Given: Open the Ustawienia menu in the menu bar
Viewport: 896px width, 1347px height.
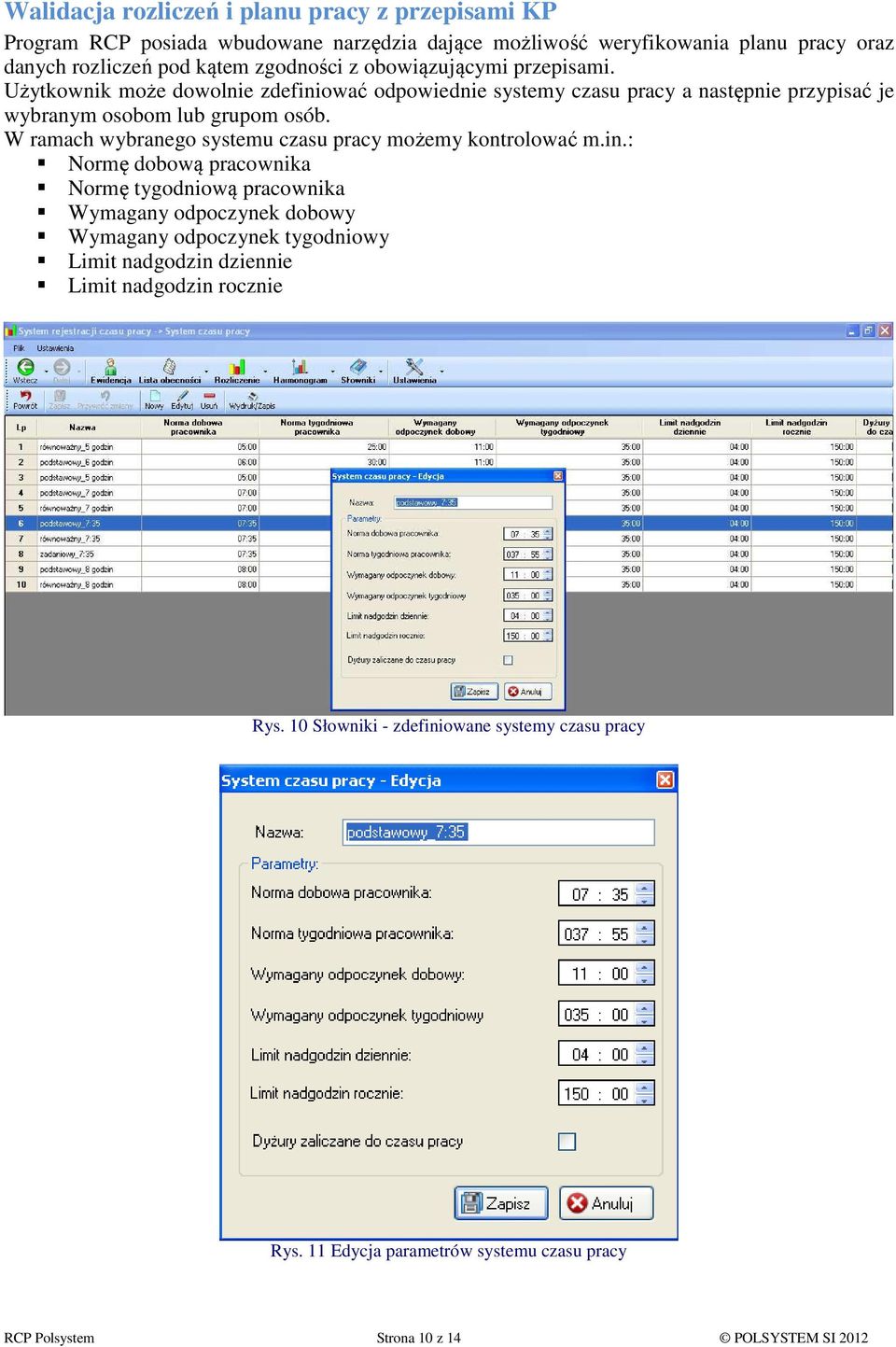Looking at the screenshot, I should click(55, 348).
